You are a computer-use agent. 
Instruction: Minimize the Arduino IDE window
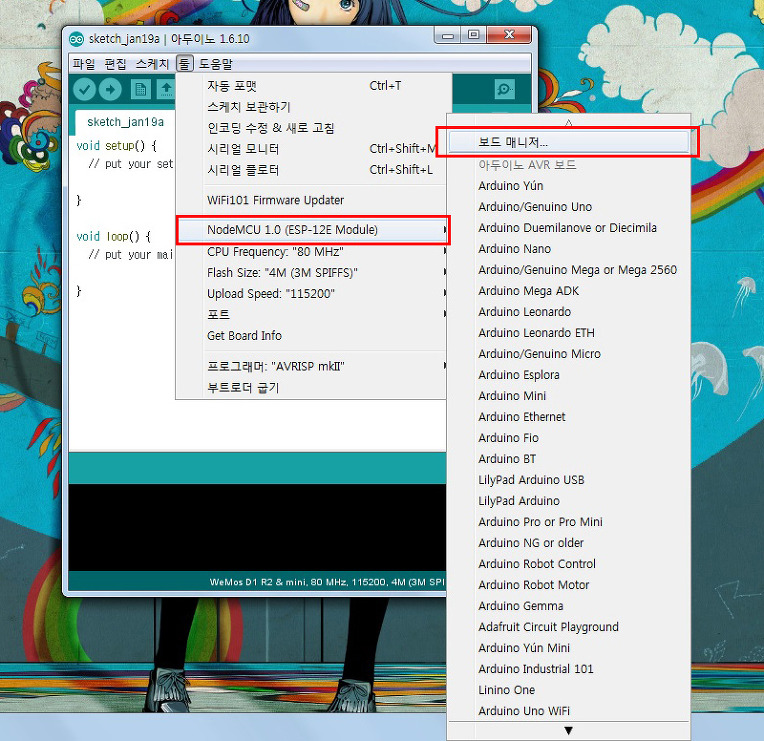(x=448, y=35)
